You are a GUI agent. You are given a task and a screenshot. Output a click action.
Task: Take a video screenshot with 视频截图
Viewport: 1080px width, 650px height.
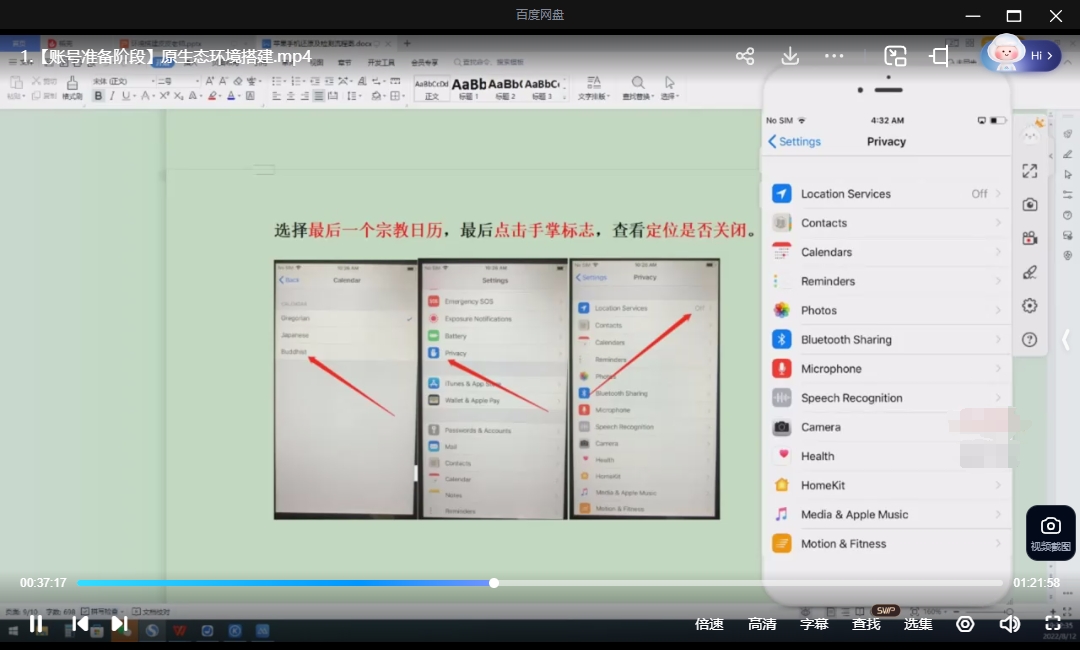[x=1050, y=534]
